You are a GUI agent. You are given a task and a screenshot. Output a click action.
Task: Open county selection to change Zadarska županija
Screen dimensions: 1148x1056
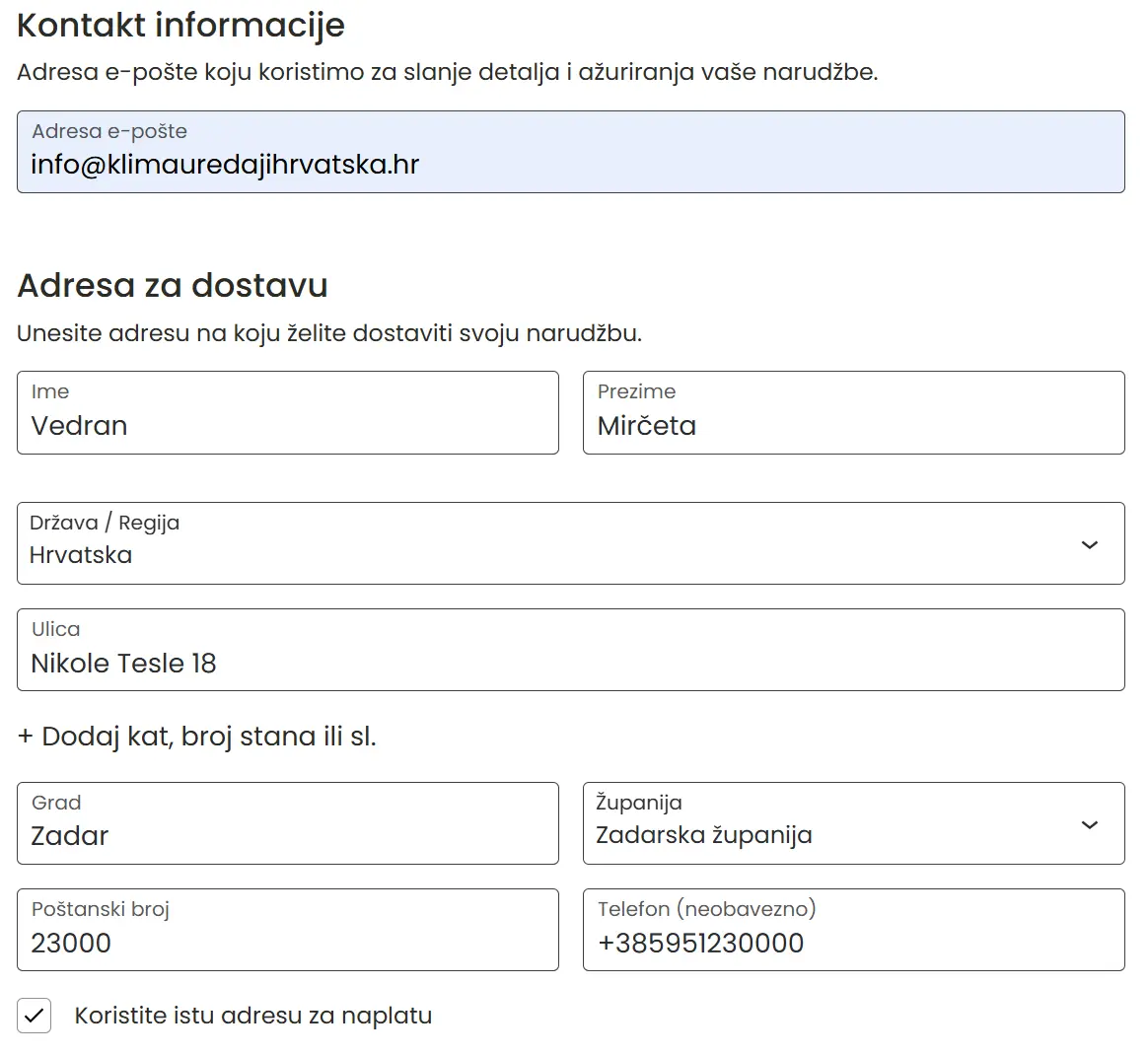[x=854, y=823]
